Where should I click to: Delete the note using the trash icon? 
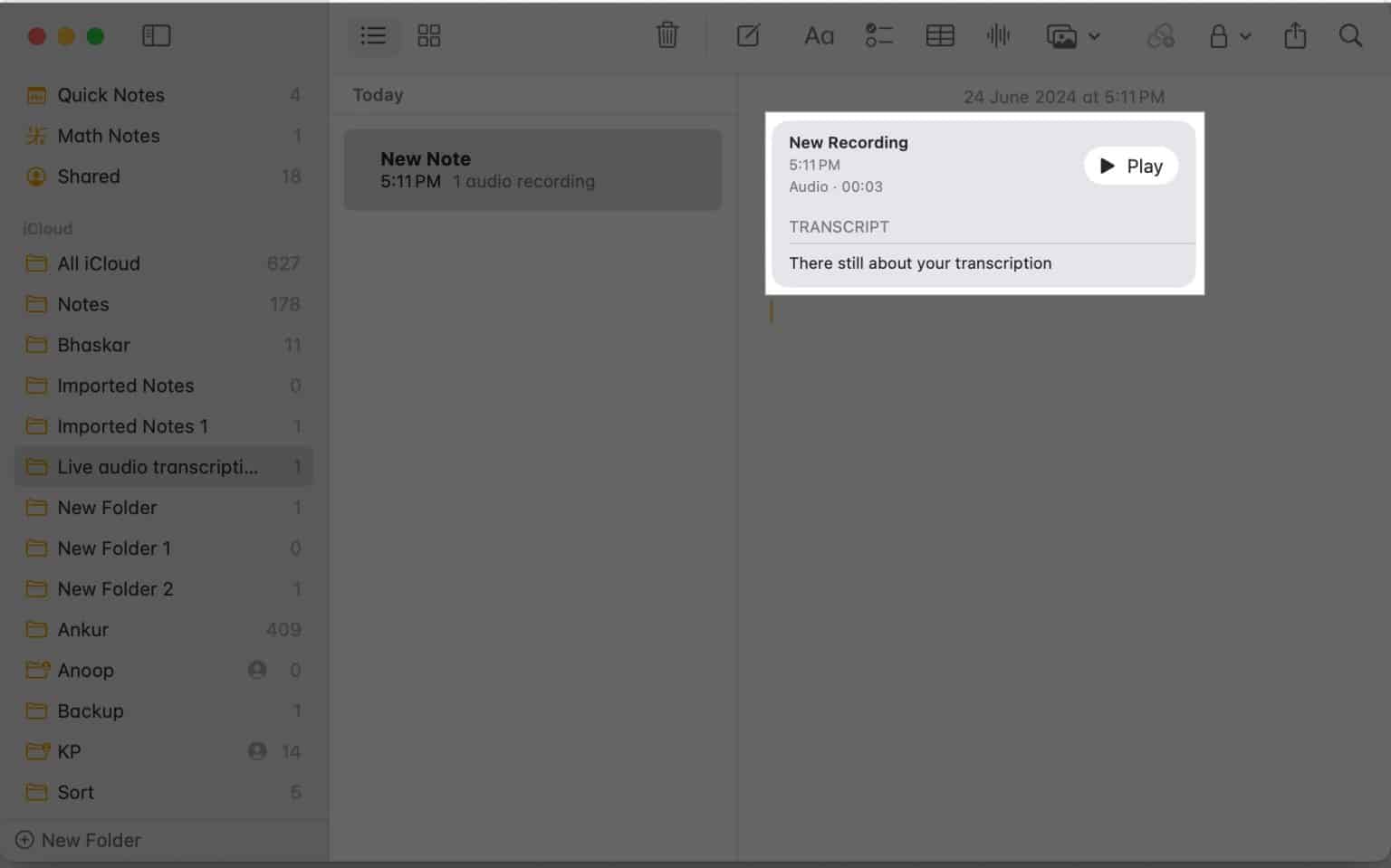click(667, 35)
